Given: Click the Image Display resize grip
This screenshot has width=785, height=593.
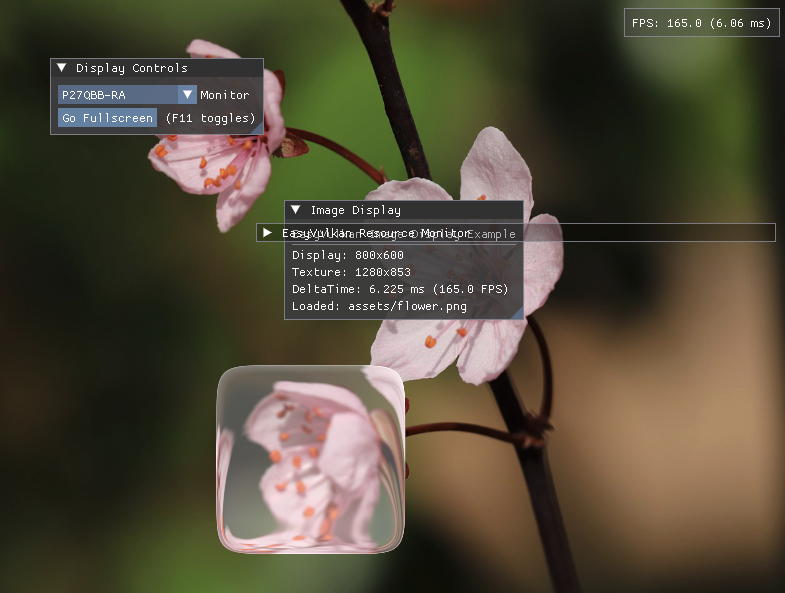Looking at the screenshot, I should pos(518,314).
